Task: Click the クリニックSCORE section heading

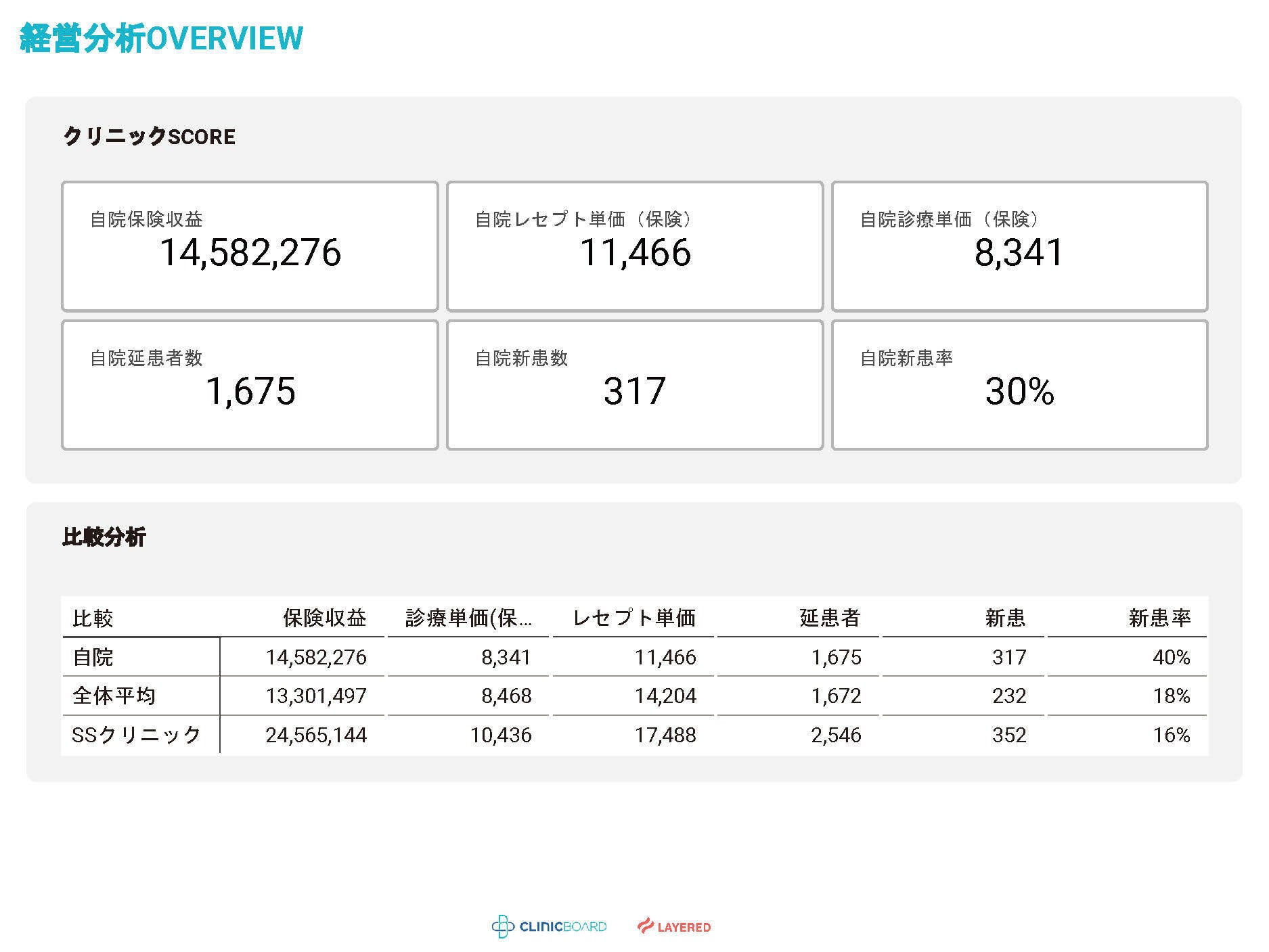Action: click(149, 137)
